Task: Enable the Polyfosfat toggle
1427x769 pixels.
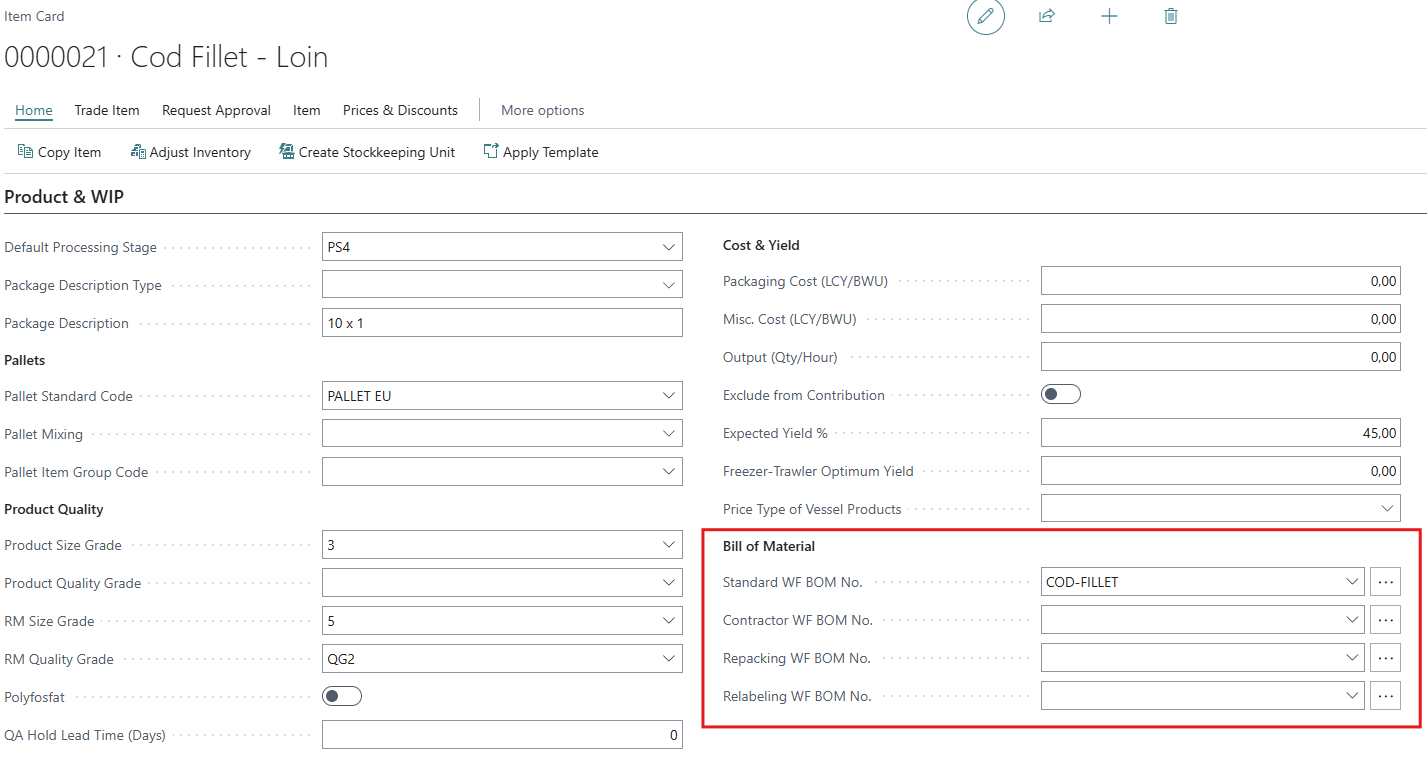Action: pyautogui.click(x=342, y=697)
